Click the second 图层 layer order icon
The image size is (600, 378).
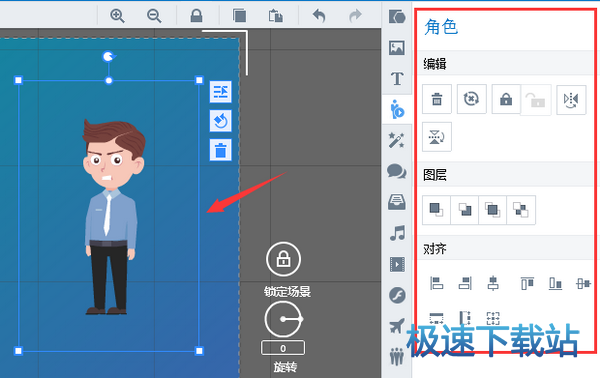(x=465, y=210)
